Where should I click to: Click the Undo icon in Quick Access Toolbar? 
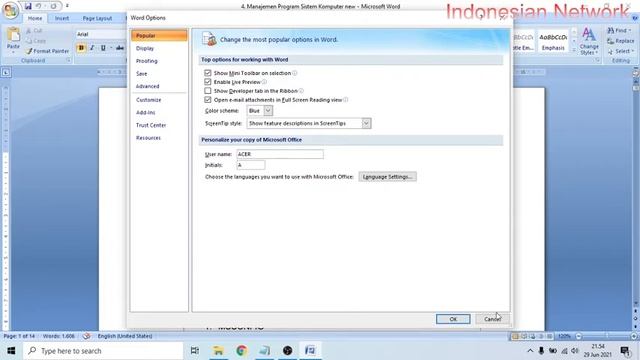(38, 6)
